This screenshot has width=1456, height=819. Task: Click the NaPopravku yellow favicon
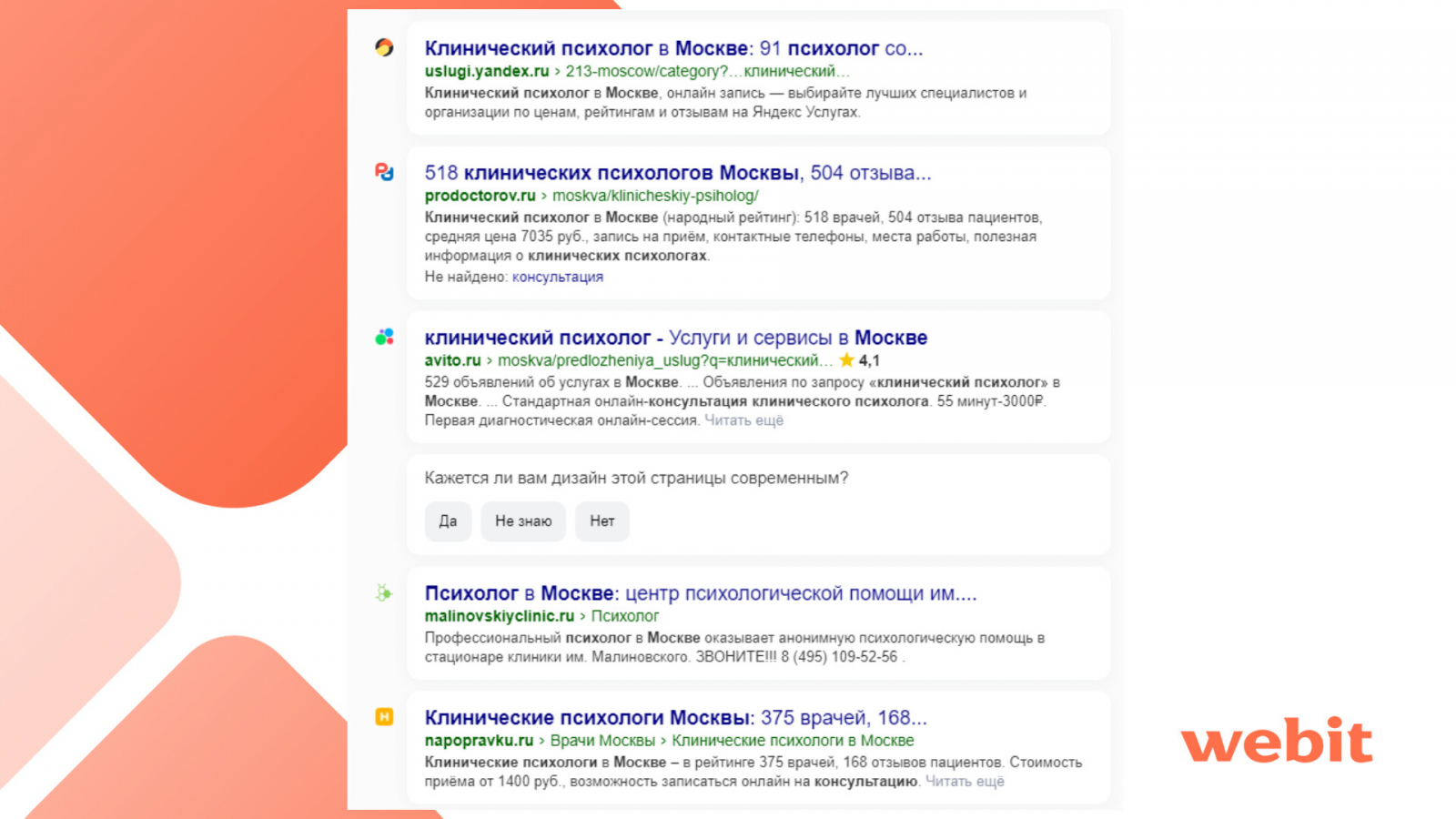tap(384, 717)
